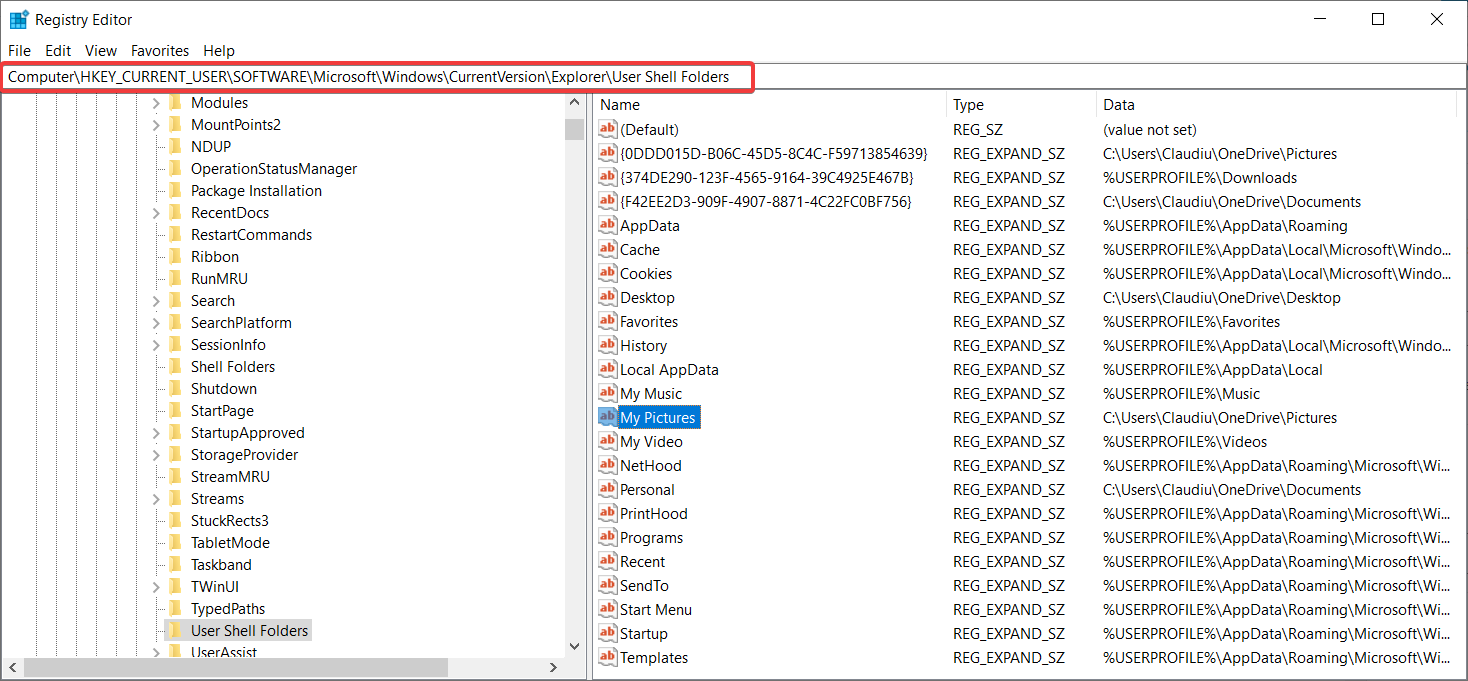Click the string icon beside My Video value
Image resolution: width=1468 pixels, height=681 pixels.
[x=607, y=441]
